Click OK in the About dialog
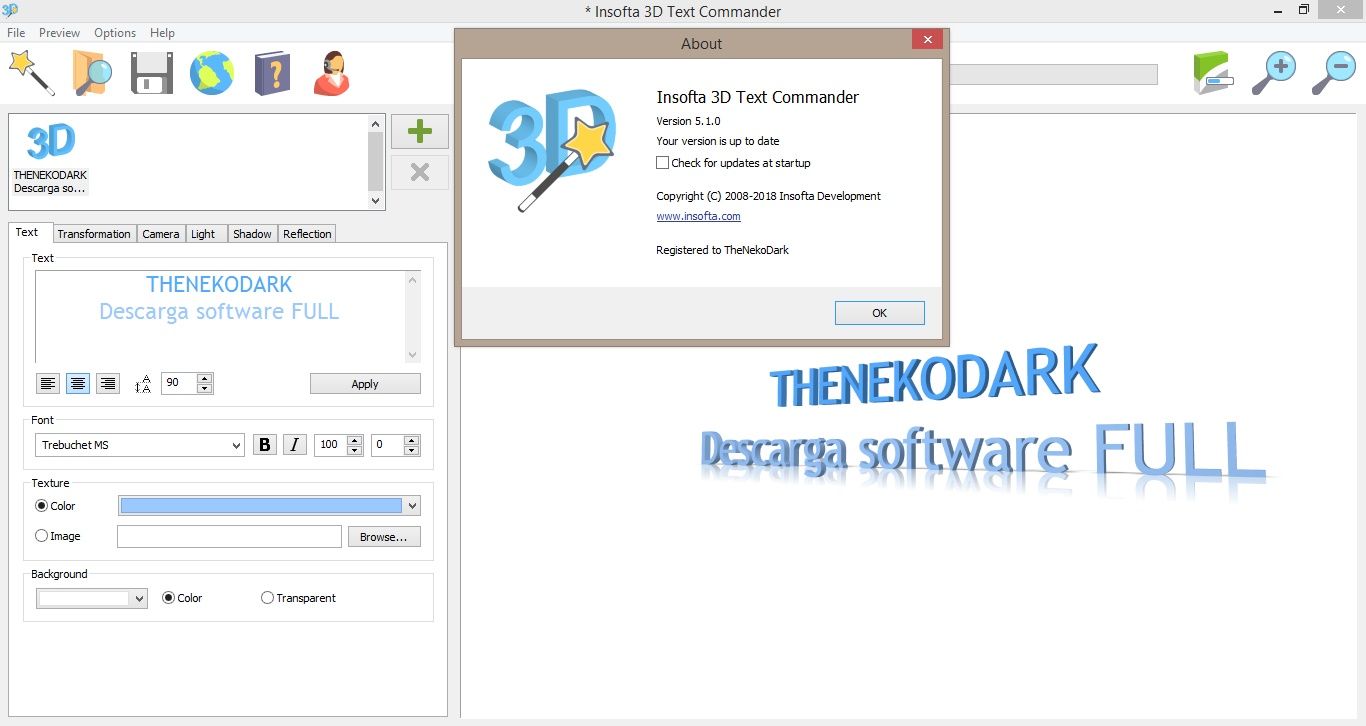This screenshot has height=726, width=1366. (880, 313)
